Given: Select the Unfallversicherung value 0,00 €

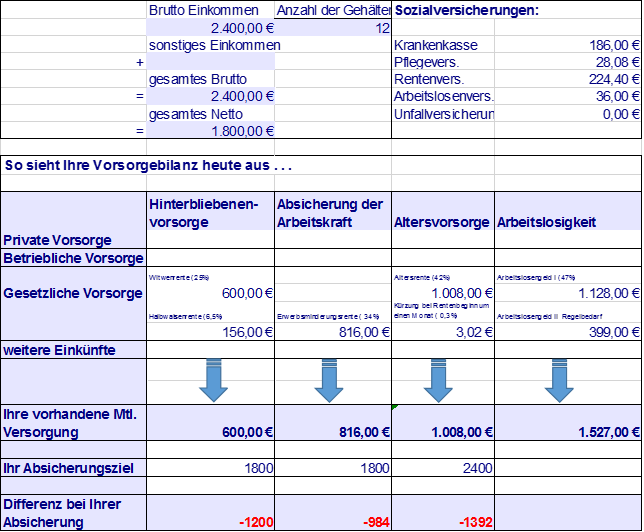Looking at the screenshot, I should point(621,114).
